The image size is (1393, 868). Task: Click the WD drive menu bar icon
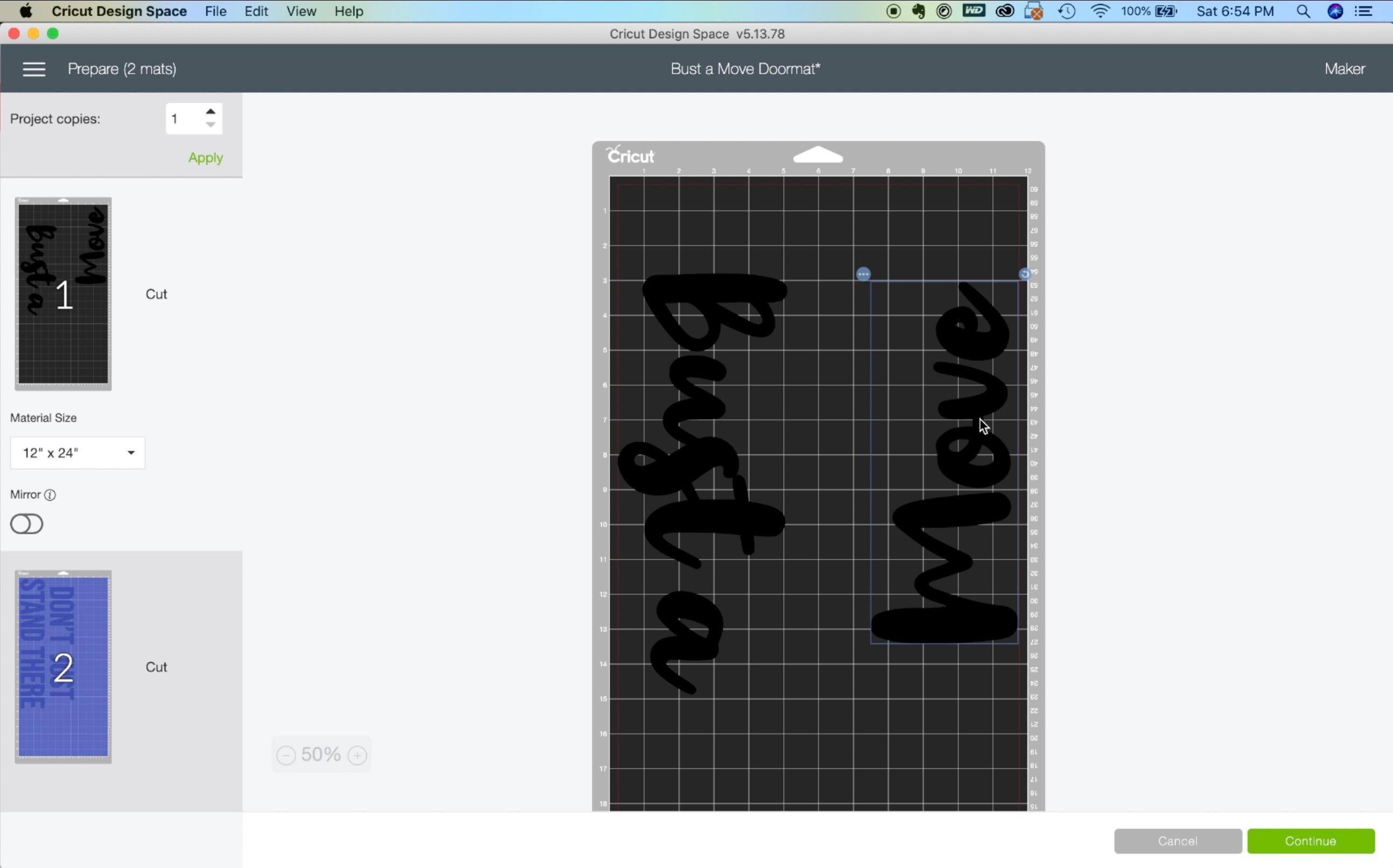pos(974,10)
